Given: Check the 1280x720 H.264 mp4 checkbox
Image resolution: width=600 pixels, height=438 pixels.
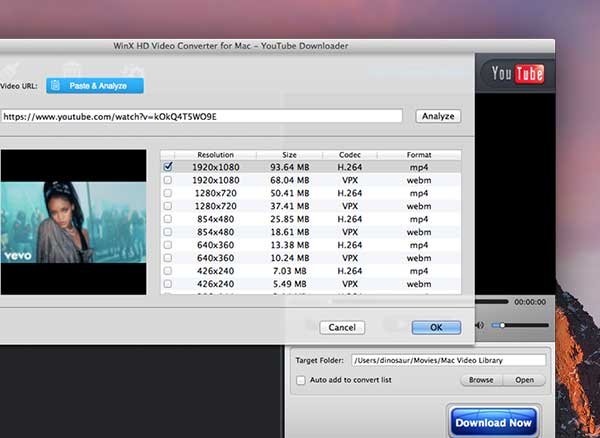Looking at the screenshot, I should [168, 193].
